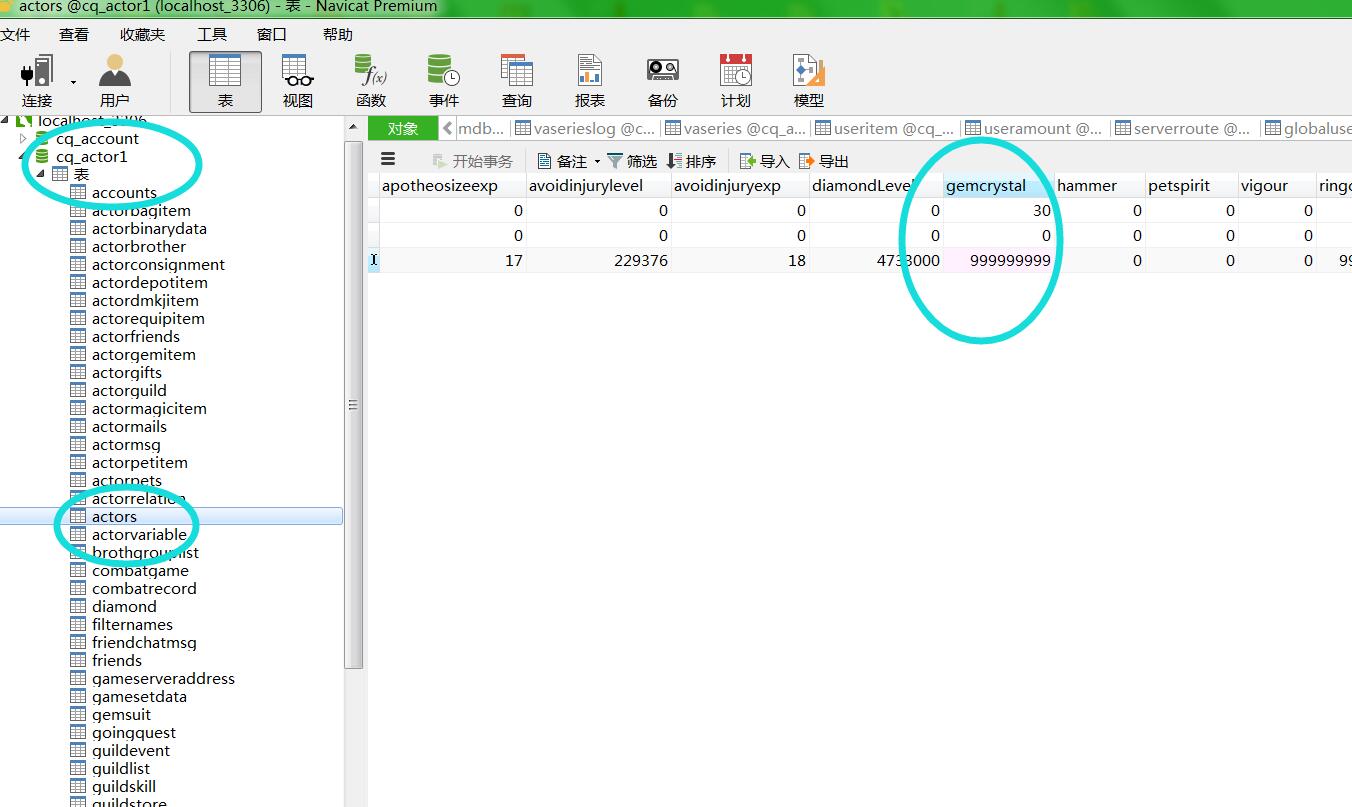Open the Model (模型) toolbar icon
This screenshot has height=807, width=1352.
[808, 74]
